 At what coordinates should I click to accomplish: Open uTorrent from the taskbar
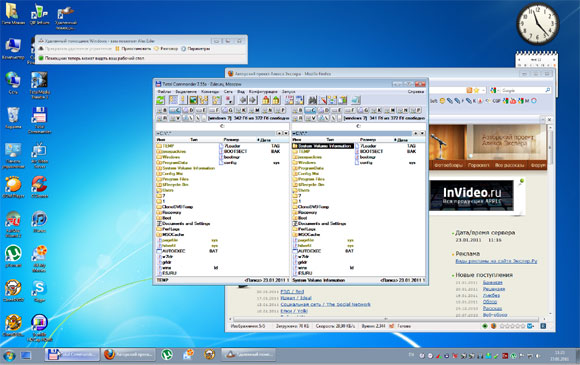(167, 355)
